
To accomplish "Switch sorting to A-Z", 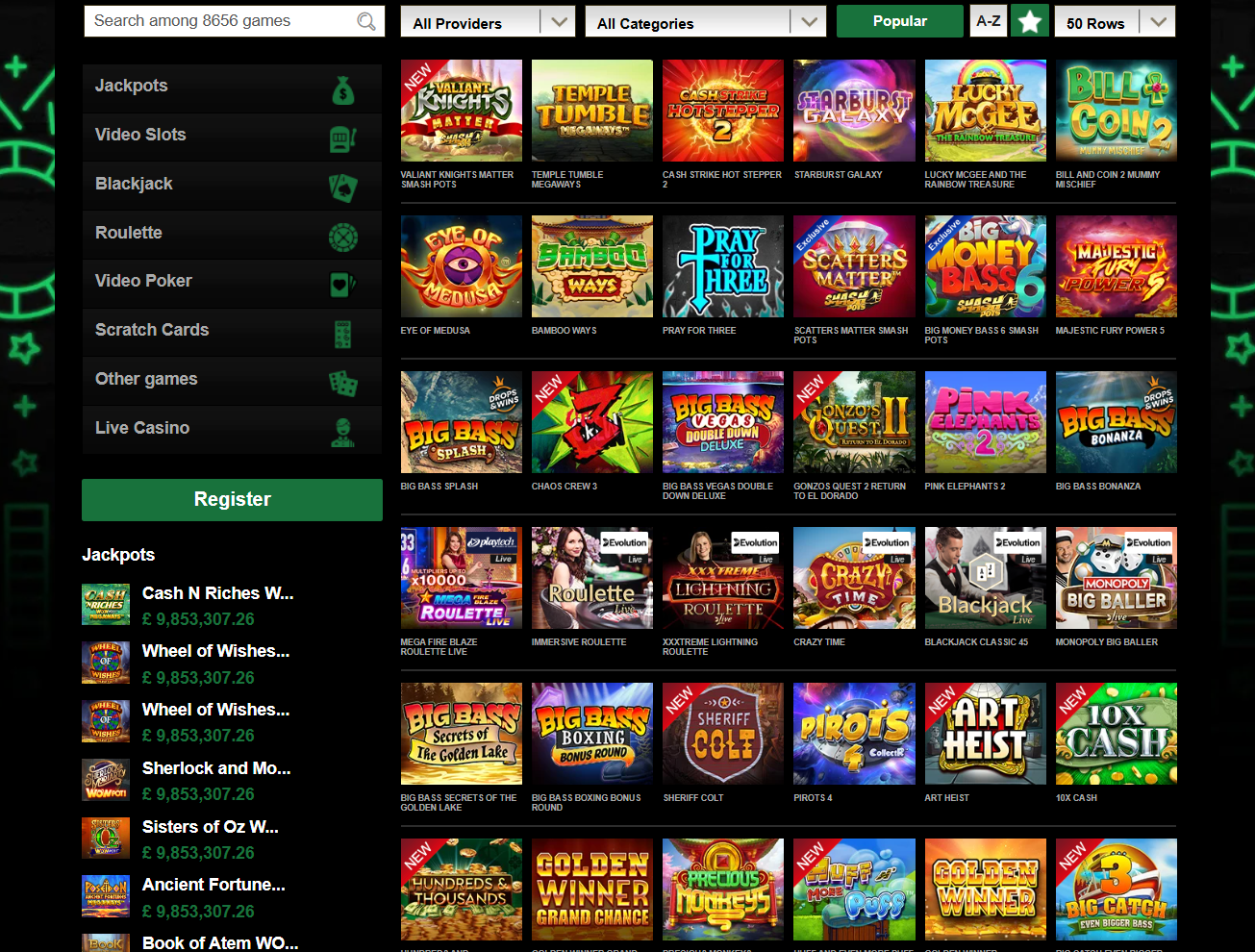I will (989, 21).
